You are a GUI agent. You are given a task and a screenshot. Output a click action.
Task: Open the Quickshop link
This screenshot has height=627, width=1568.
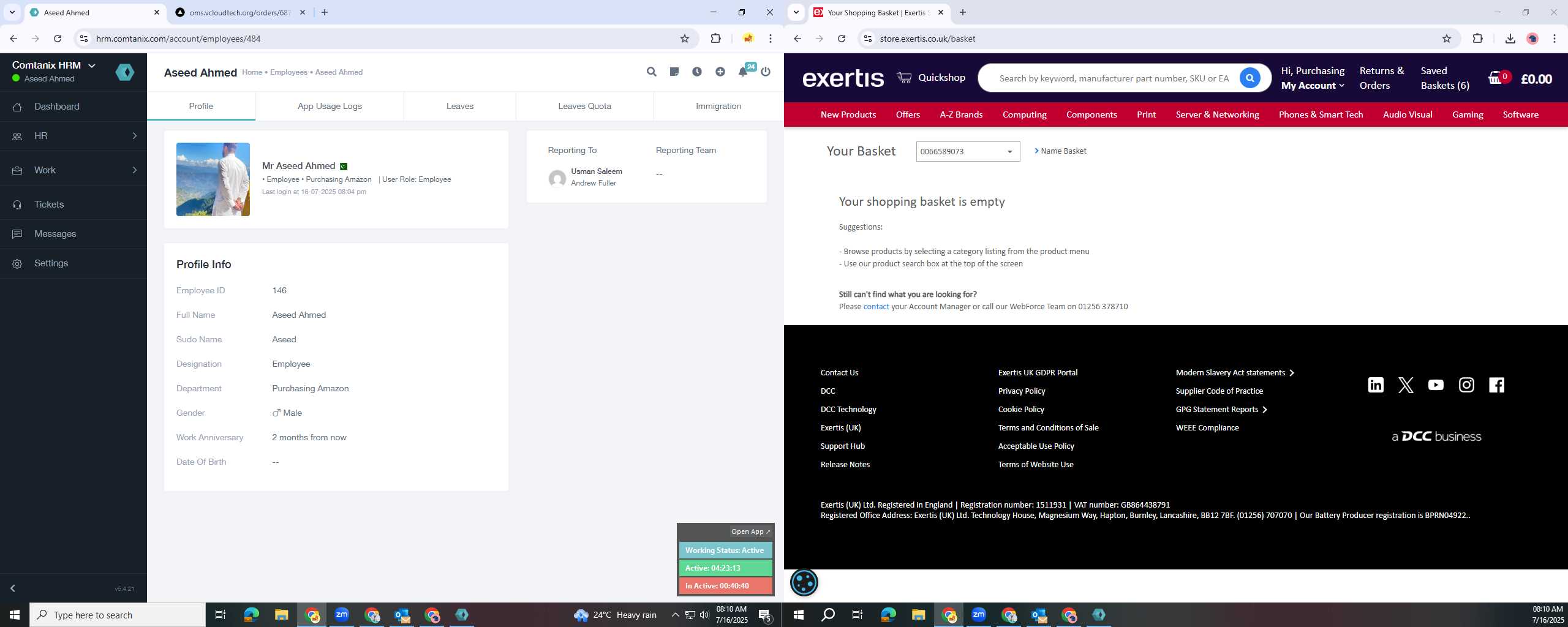click(x=931, y=78)
